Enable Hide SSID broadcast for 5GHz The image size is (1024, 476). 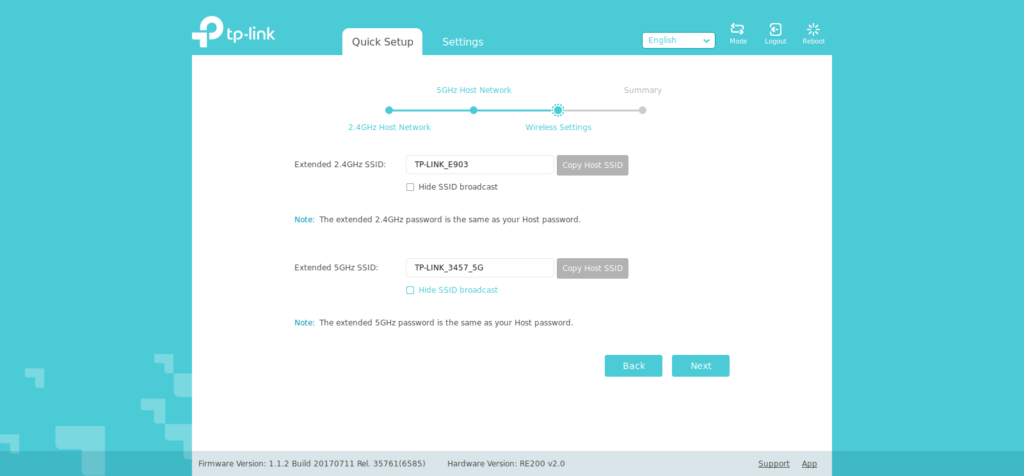tap(410, 290)
